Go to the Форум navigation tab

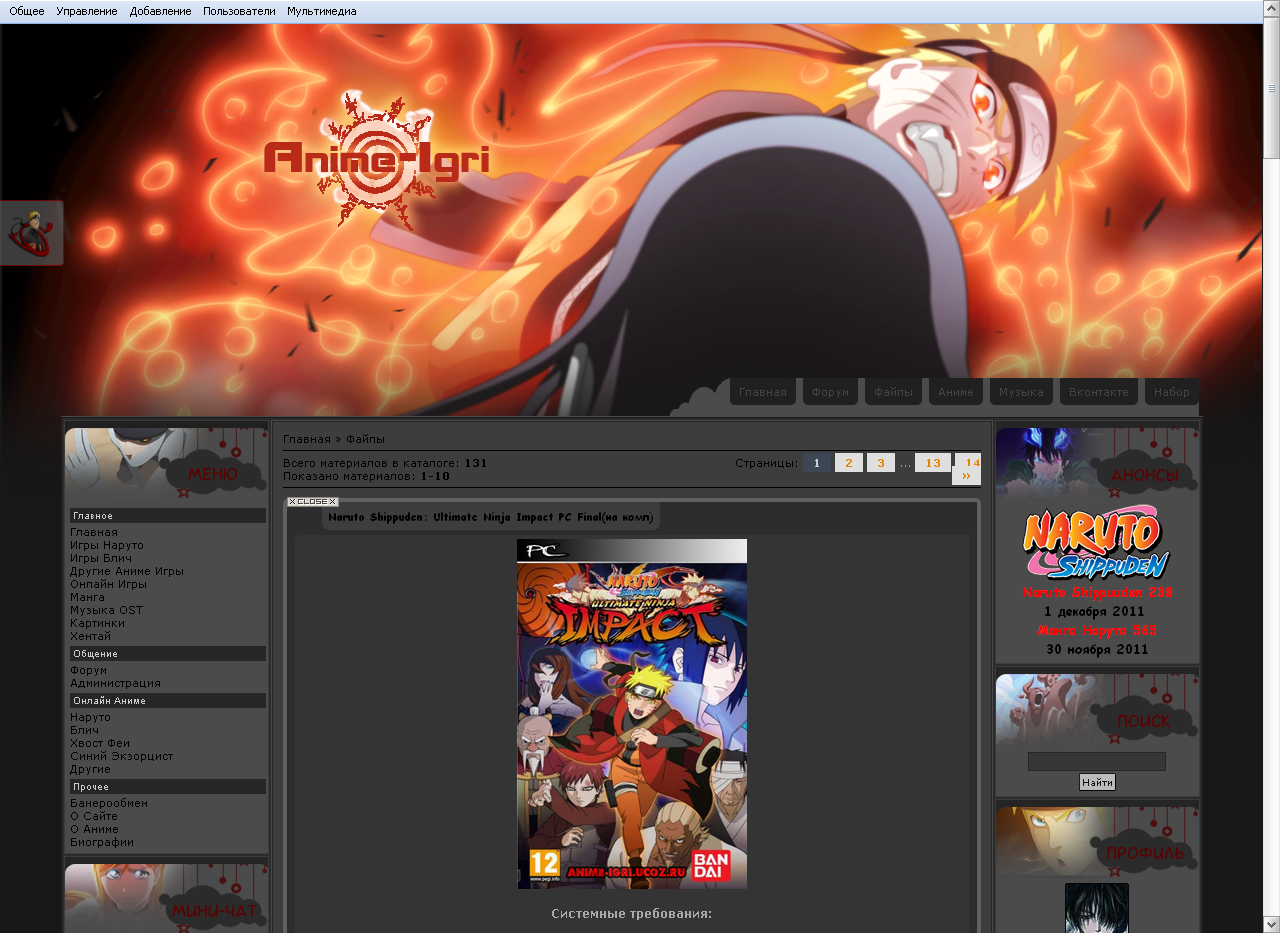(x=830, y=392)
